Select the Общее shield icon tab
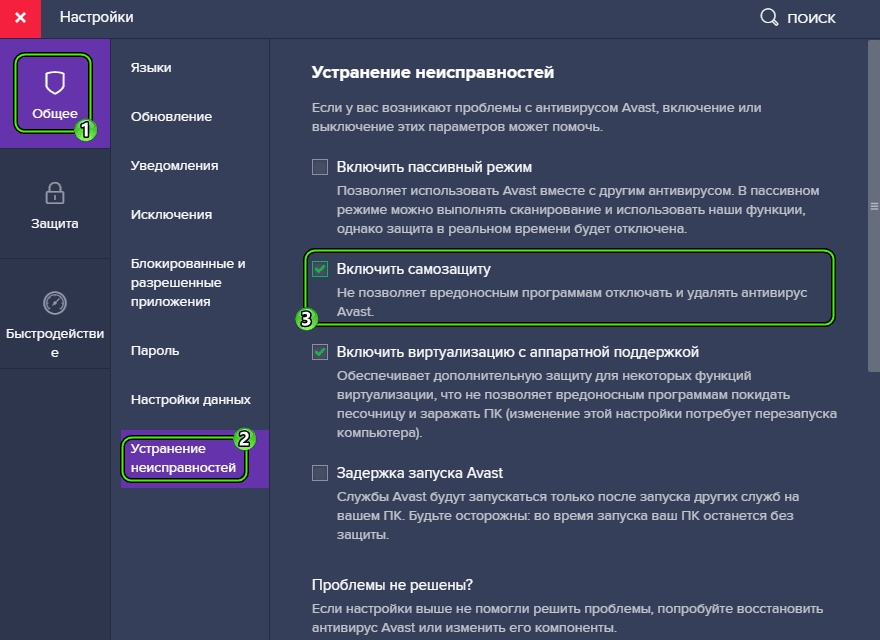The width and height of the screenshot is (880, 640). tap(54, 93)
